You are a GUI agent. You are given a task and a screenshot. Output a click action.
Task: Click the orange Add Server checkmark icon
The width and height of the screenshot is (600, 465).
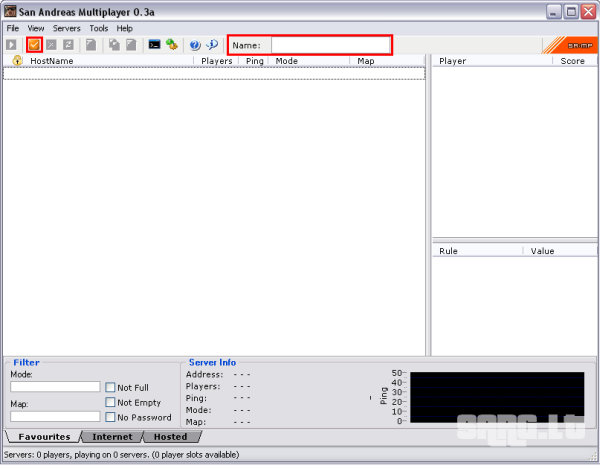point(34,45)
